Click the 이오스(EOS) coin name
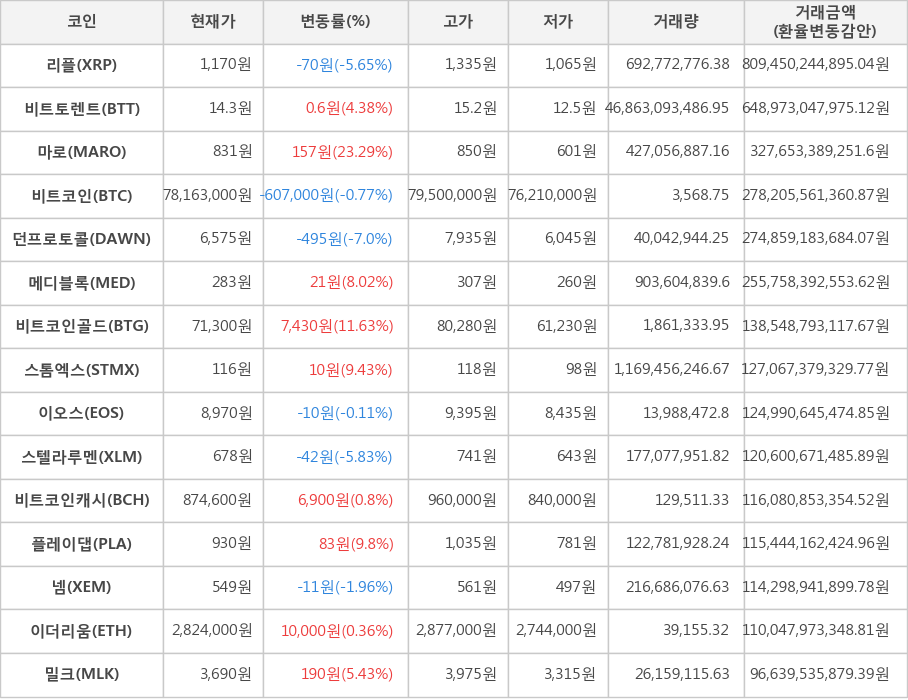908x700 pixels. (x=82, y=413)
